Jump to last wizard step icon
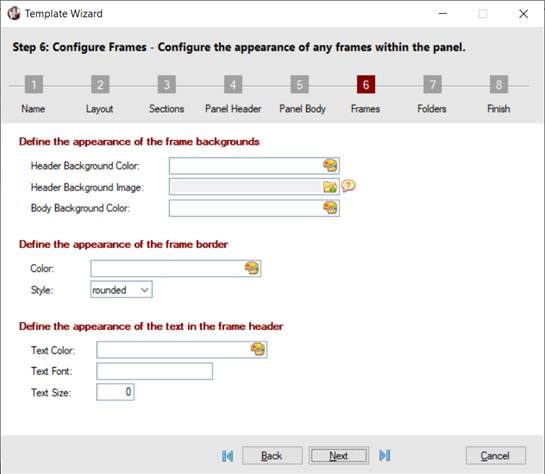Image resolution: width=545 pixels, height=474 pixels. 385,455
